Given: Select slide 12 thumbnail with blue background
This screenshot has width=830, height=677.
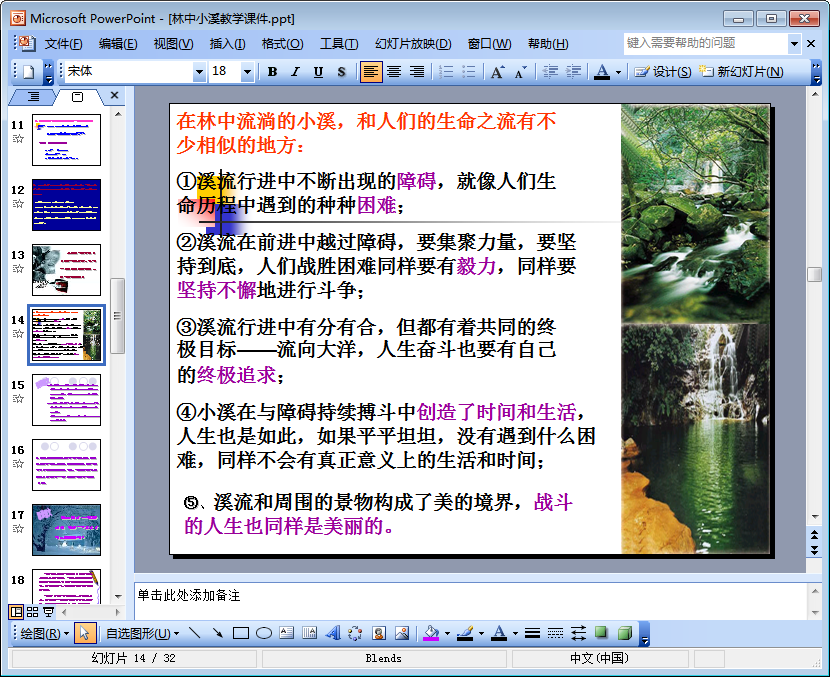Looking at the screenshot, I should (x=66, y=205).
